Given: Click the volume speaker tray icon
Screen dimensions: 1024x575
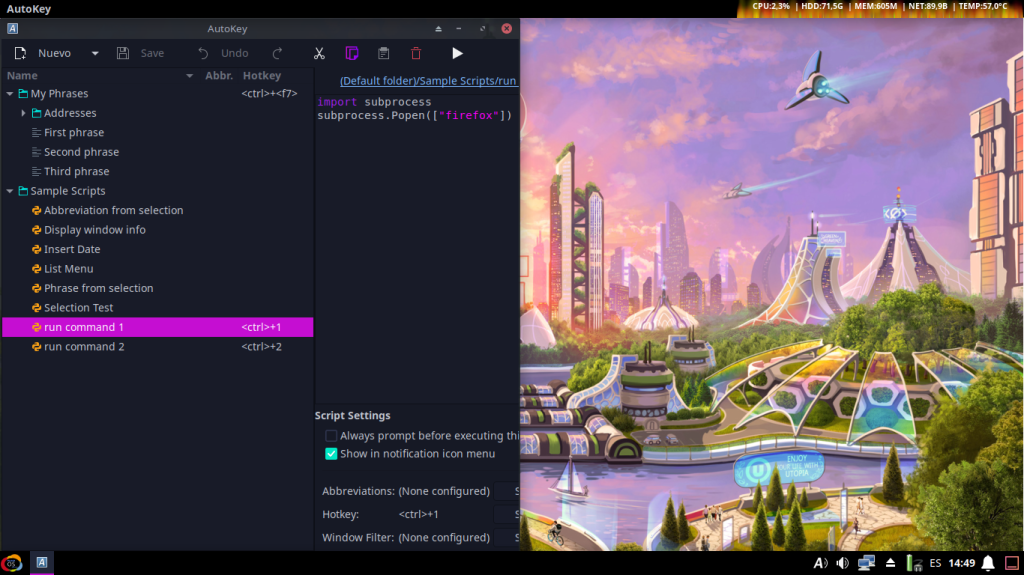Looking at the screenshot, I should (x=842, y=563).
